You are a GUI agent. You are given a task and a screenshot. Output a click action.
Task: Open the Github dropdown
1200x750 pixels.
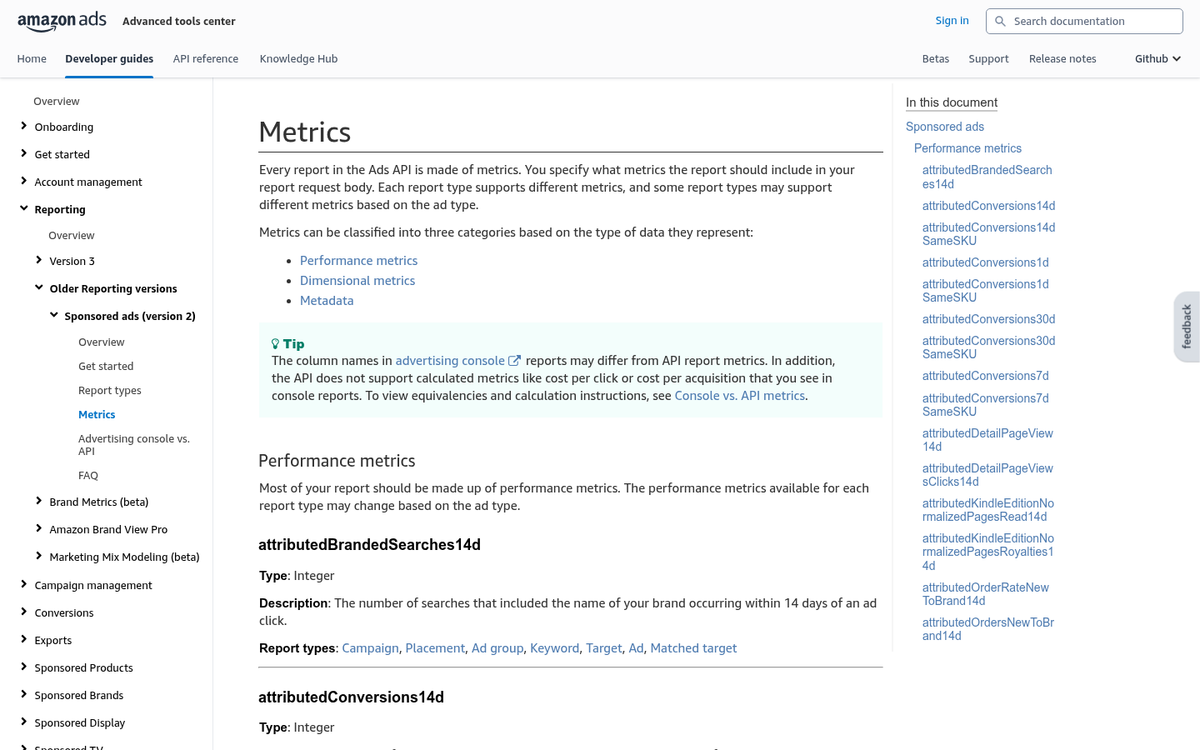(1155, 58)
